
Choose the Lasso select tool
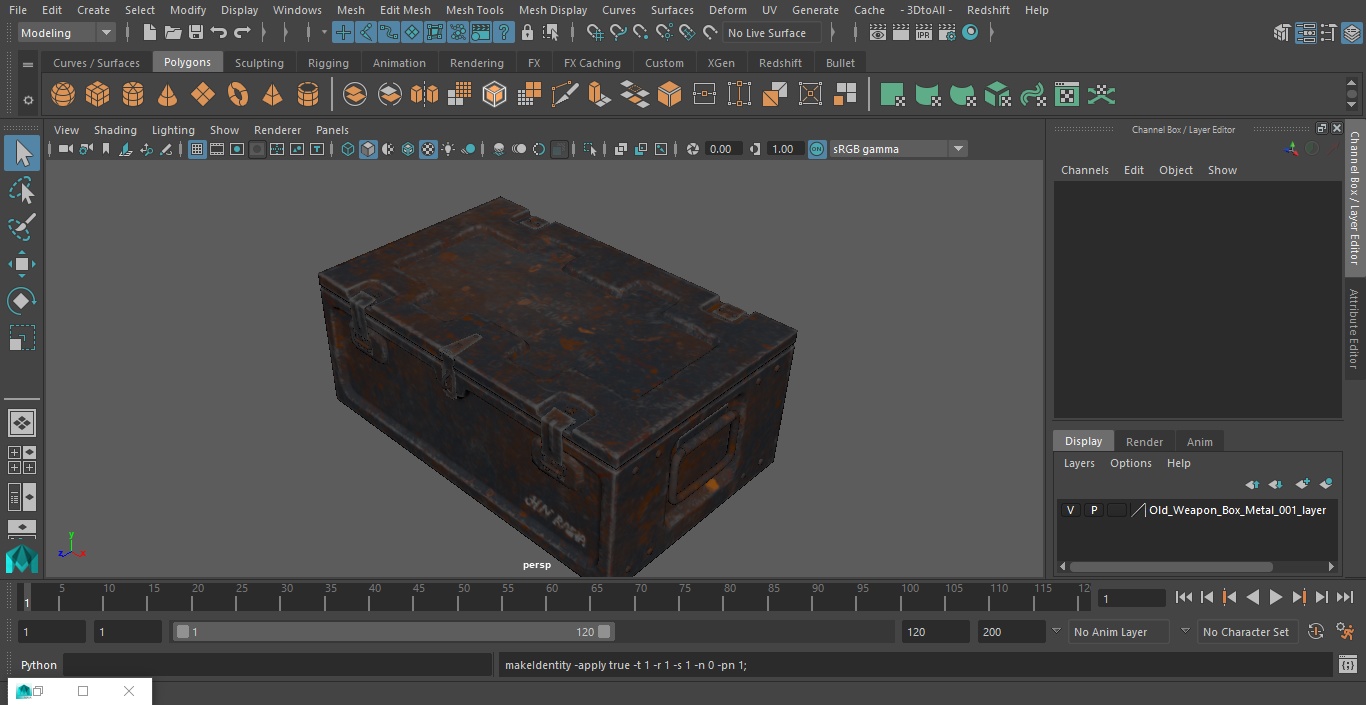pyautogui.click(x=22, y=190)
